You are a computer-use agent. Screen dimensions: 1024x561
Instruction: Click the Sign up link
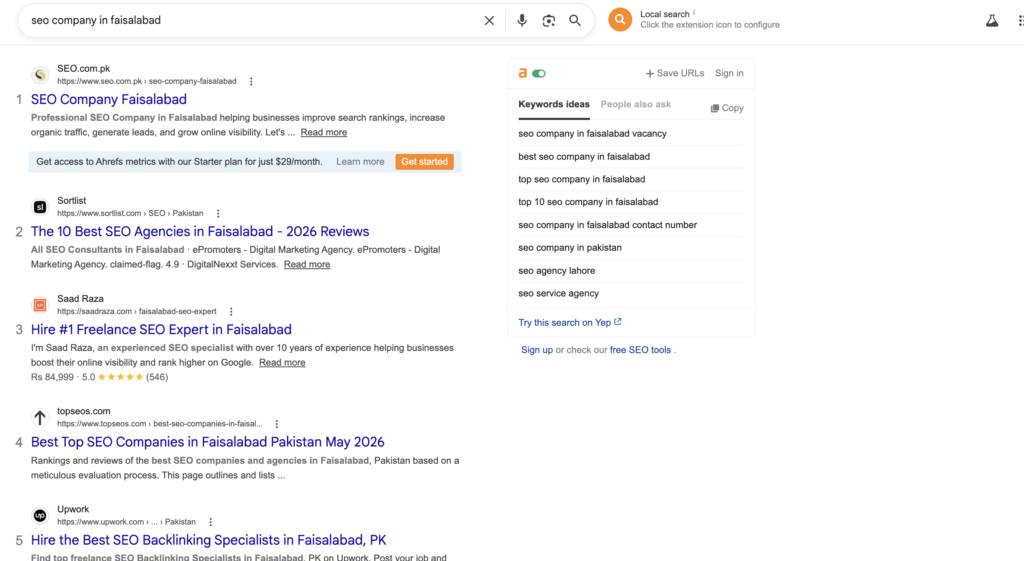(537, 350)
